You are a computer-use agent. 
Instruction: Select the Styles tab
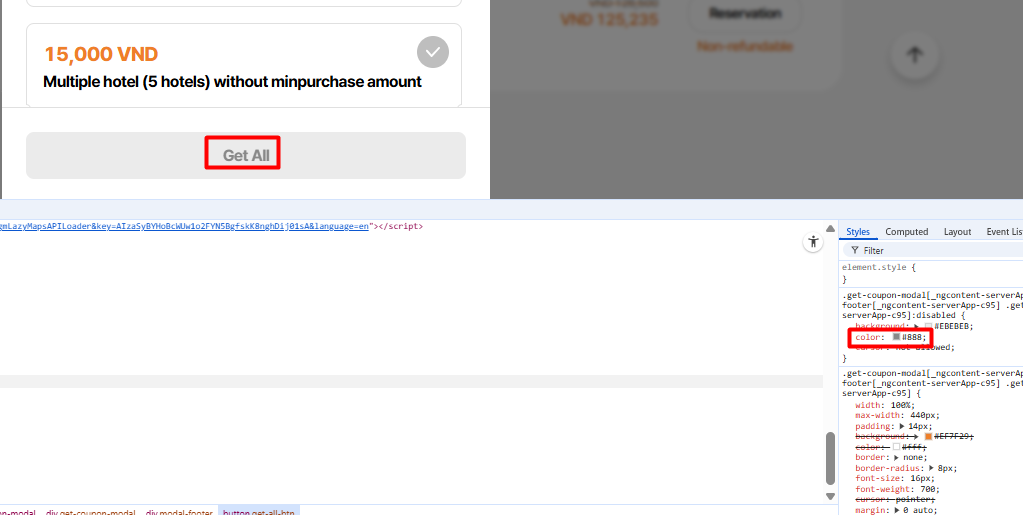[858, 232]
